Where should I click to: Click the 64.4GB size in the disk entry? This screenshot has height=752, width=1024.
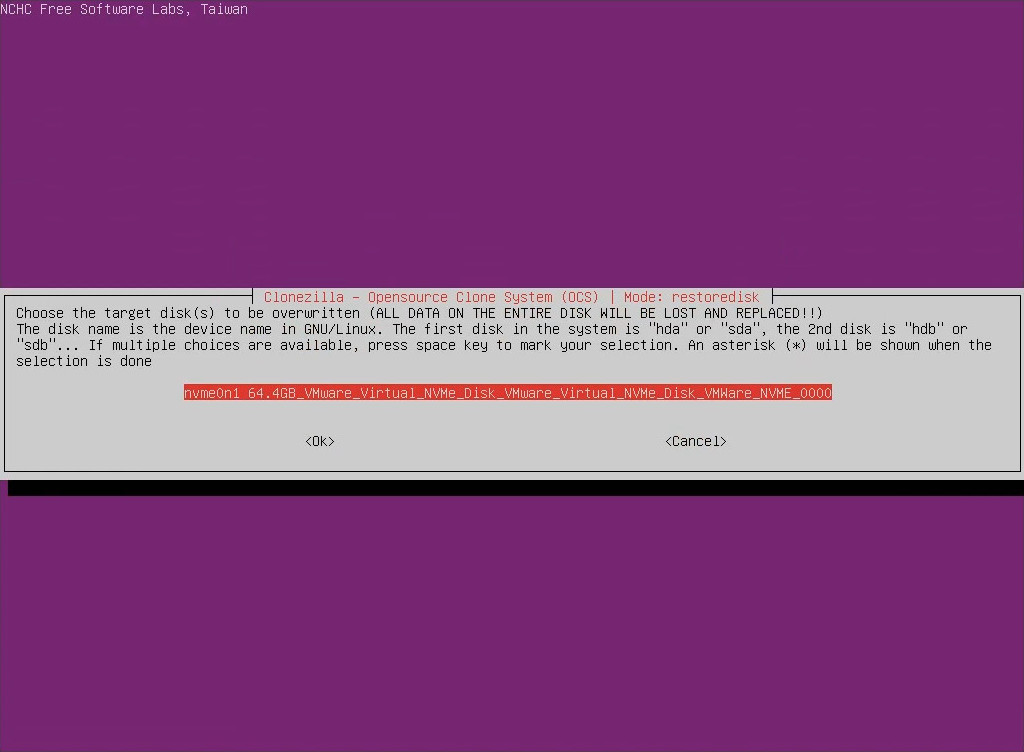271,393
